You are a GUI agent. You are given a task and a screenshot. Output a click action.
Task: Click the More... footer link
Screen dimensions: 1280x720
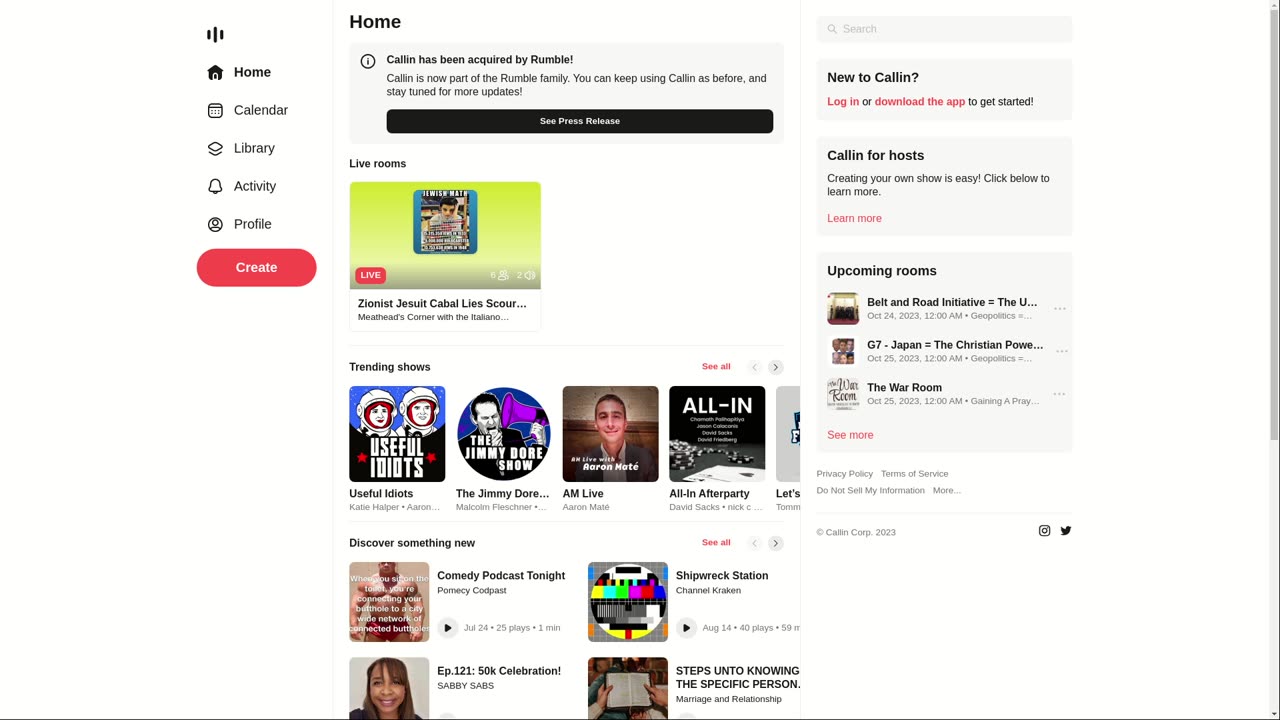pyautogui.click(x=947, y=490)
